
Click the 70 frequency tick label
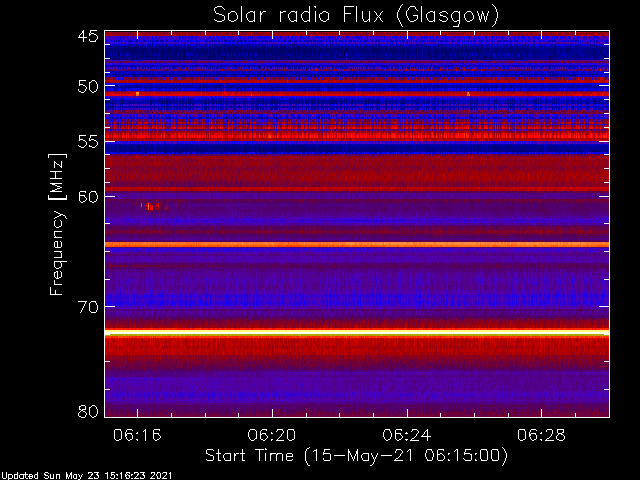88,307
